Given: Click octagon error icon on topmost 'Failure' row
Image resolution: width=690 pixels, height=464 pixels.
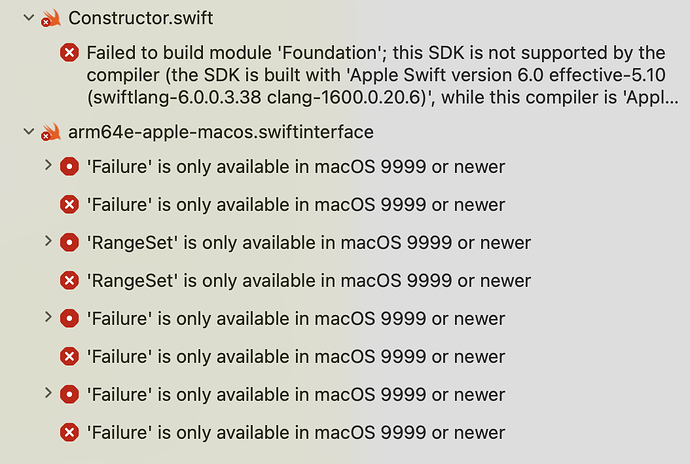Looking at the screenshot, I should [69, 167].
